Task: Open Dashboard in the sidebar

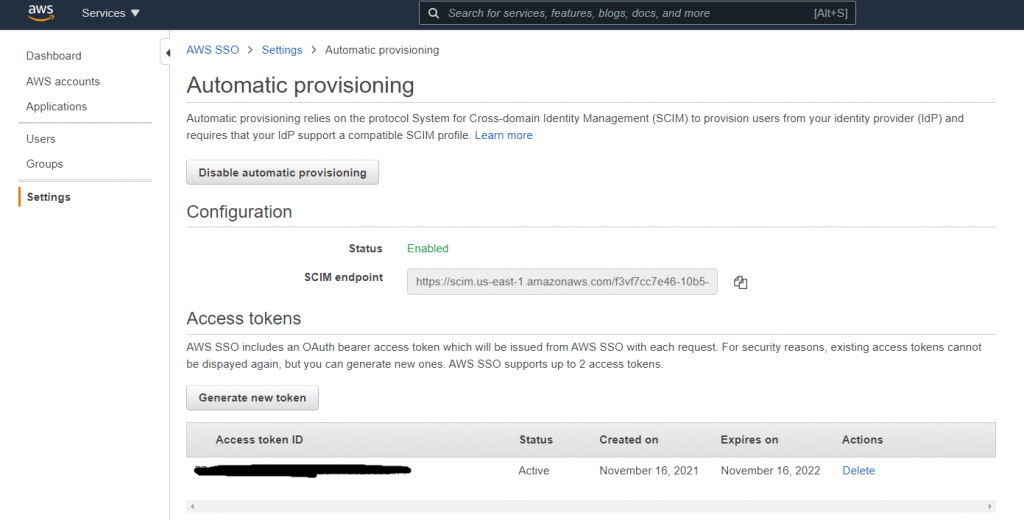Action: (54, 56)
